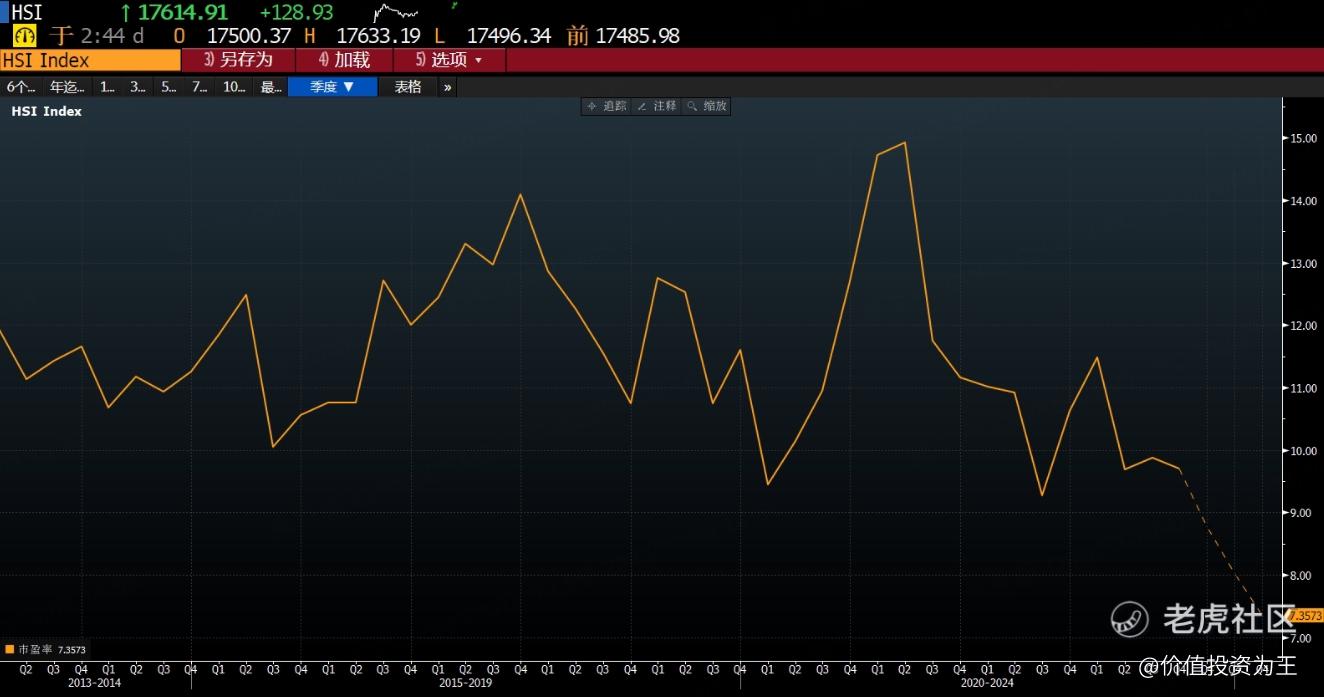The width and height of the screenshot is (1324, 697).
Task: Click the orange HSI Index security field
Action: [90, 60]
